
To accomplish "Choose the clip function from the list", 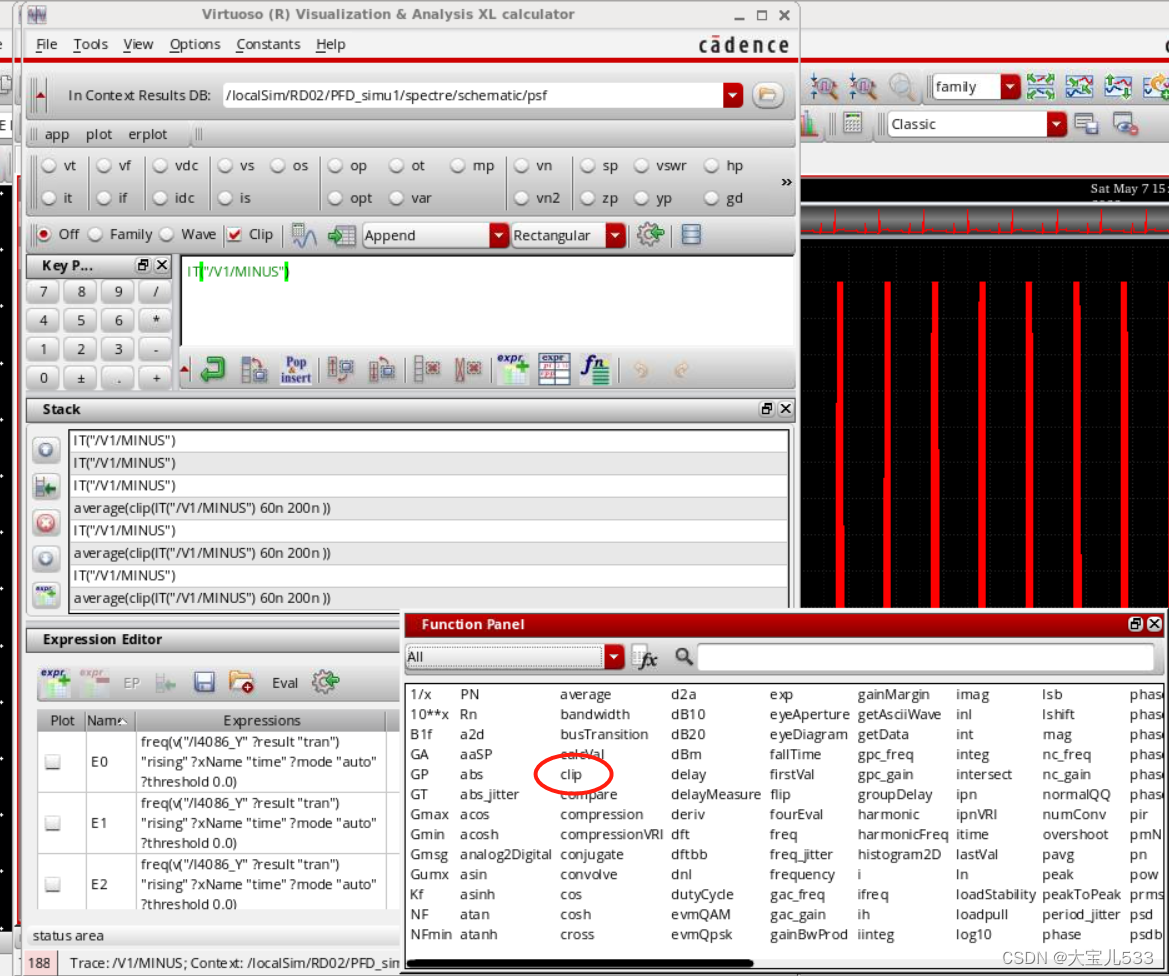I will (x=571, y=774).
